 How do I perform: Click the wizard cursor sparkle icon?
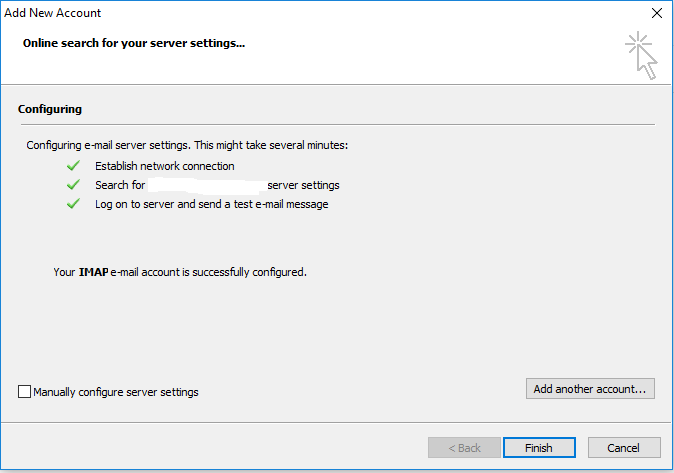tap(641, 55)
